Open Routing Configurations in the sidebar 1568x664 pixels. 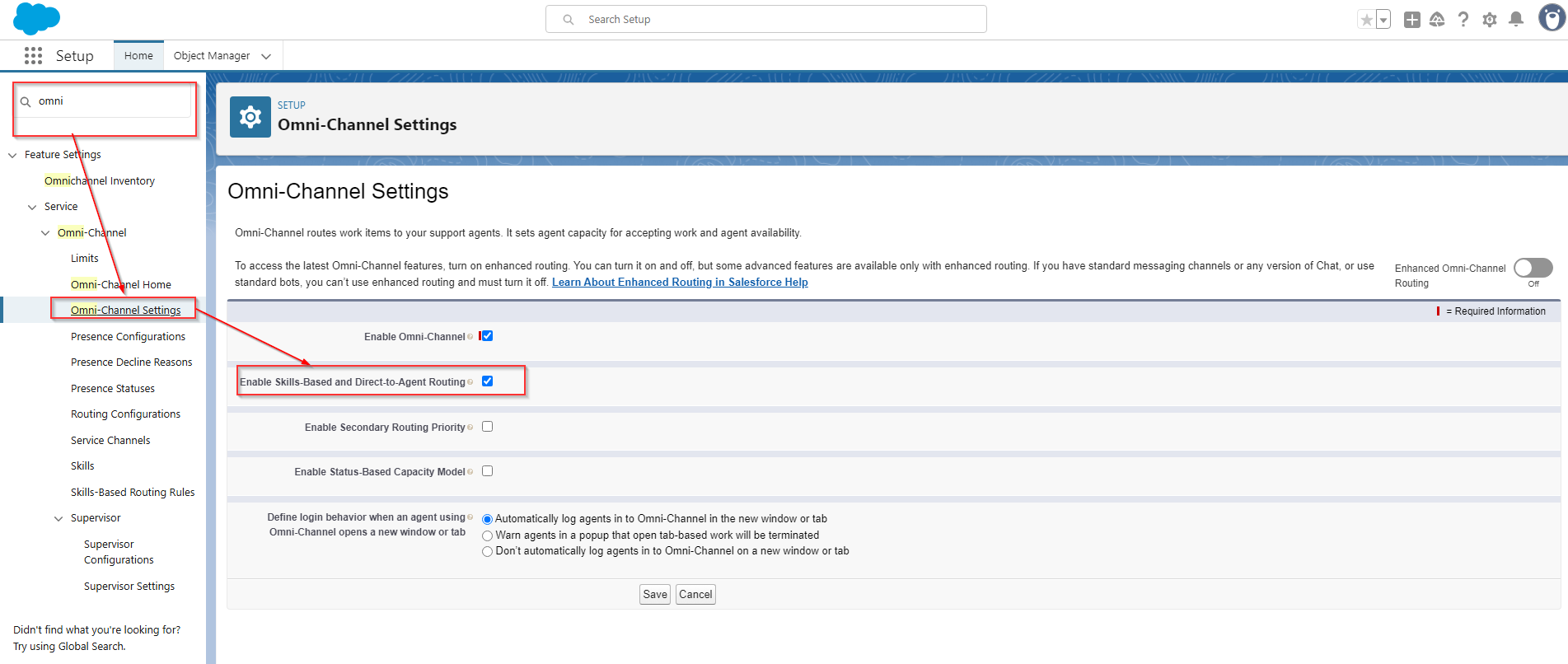(x=125, y=414)
